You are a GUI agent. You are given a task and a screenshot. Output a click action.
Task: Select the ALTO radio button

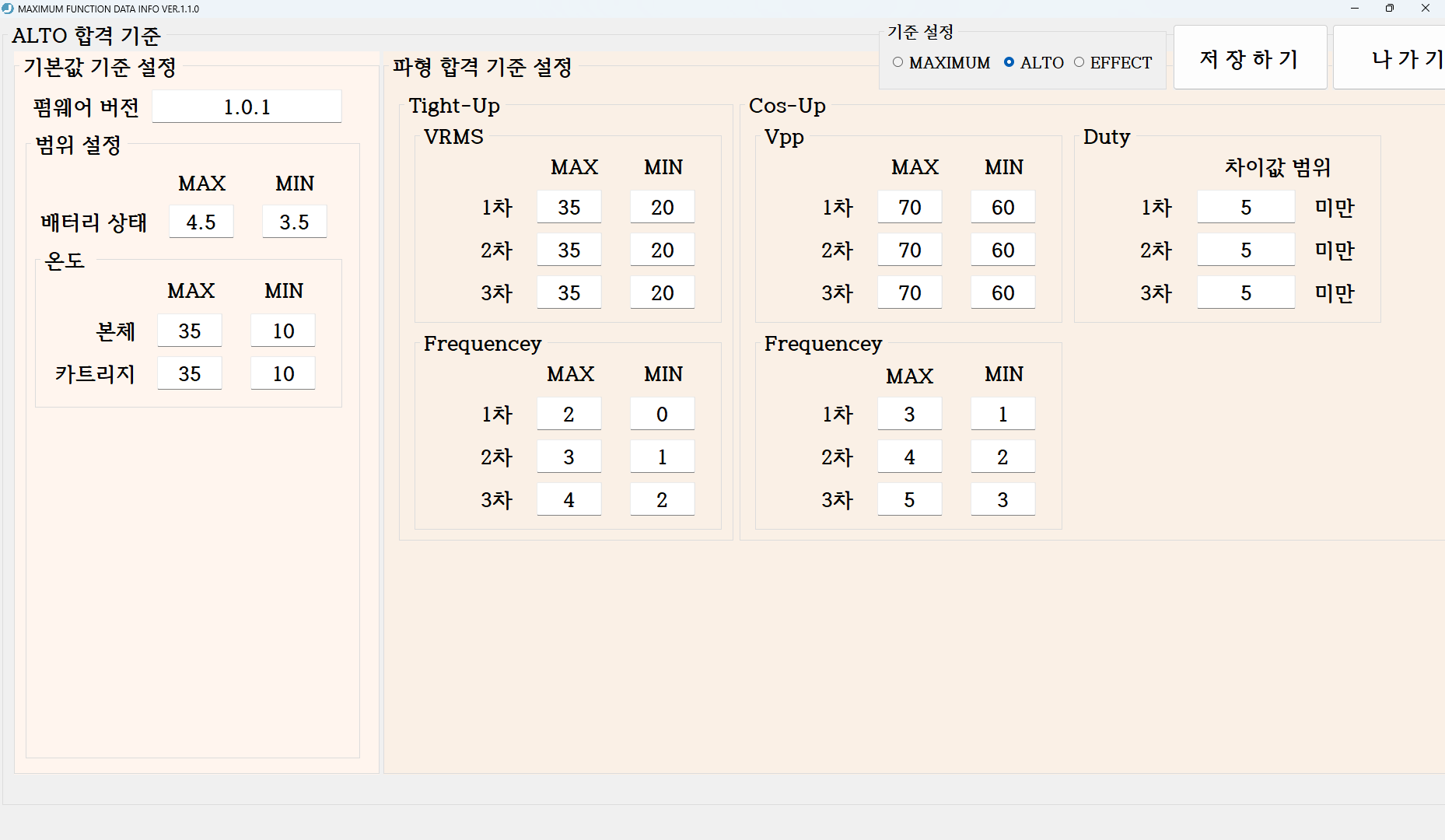point(1009,62)
